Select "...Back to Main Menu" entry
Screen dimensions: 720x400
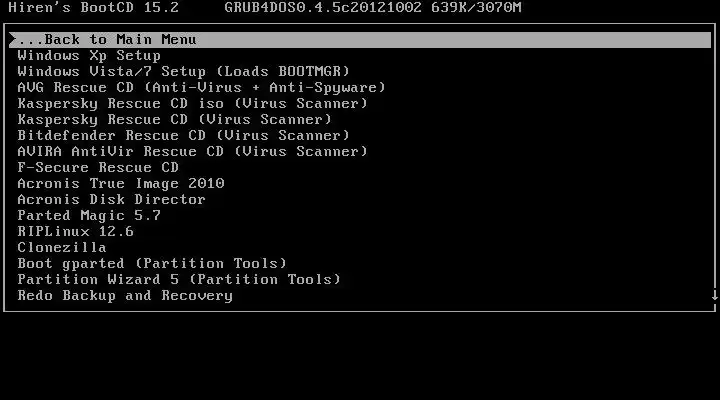tap(360, 39)
